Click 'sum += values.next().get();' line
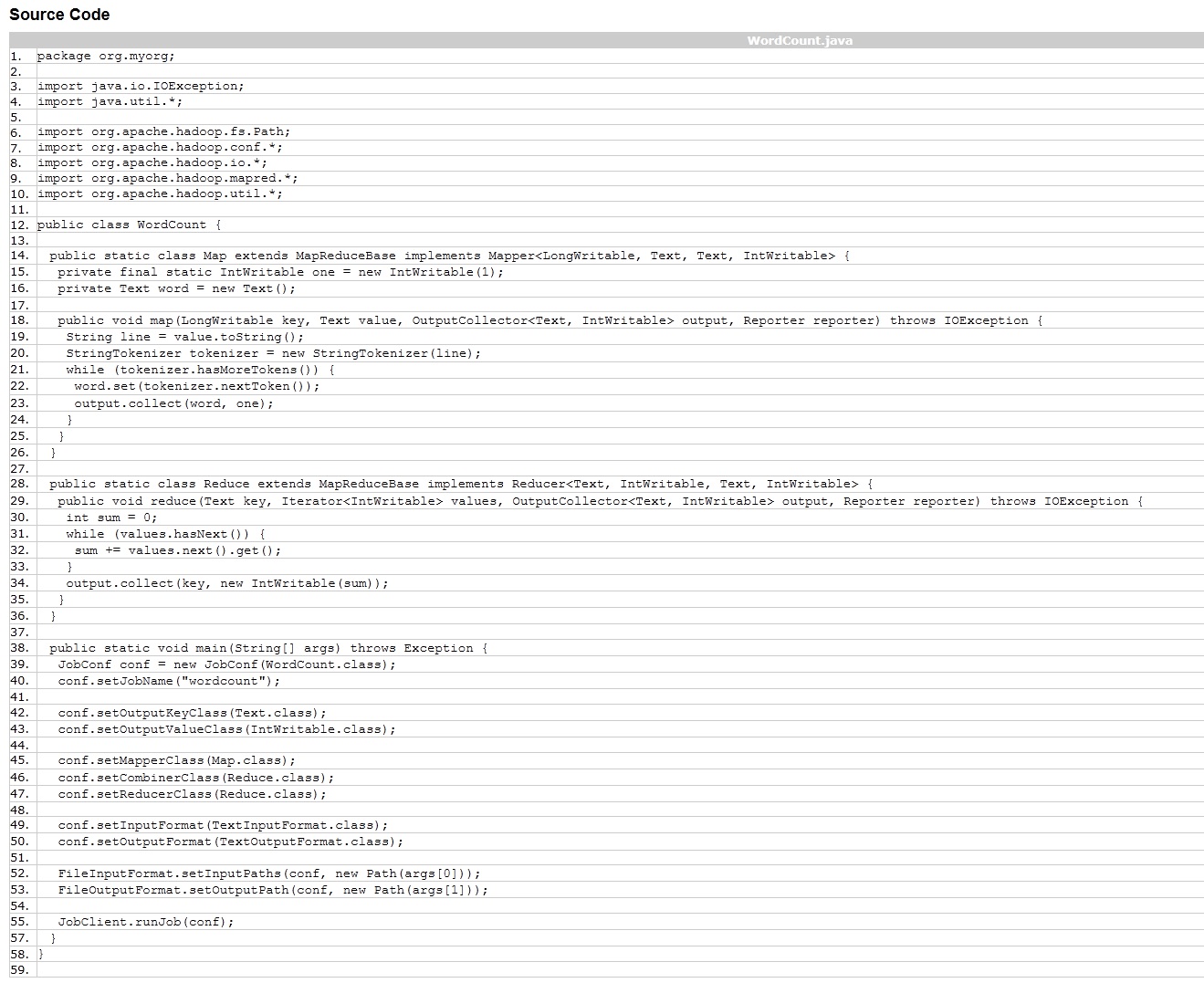Viewport: 1204px width, 983px height. click(178, 550)
